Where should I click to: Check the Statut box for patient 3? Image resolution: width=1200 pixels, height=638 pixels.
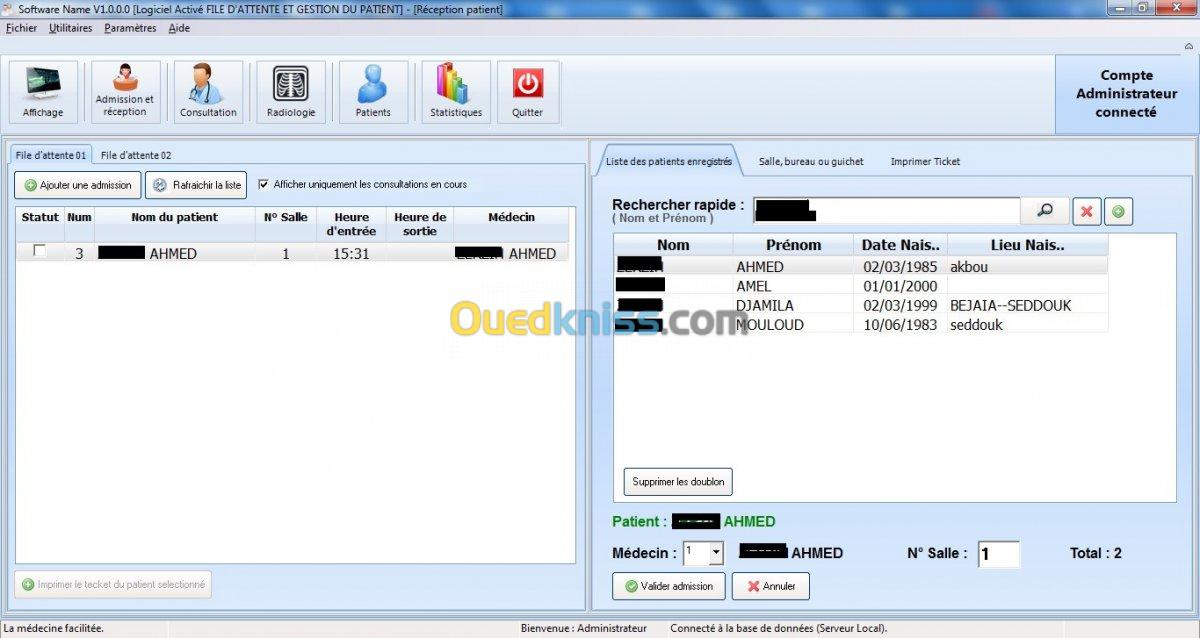click(x=40, y=252)
